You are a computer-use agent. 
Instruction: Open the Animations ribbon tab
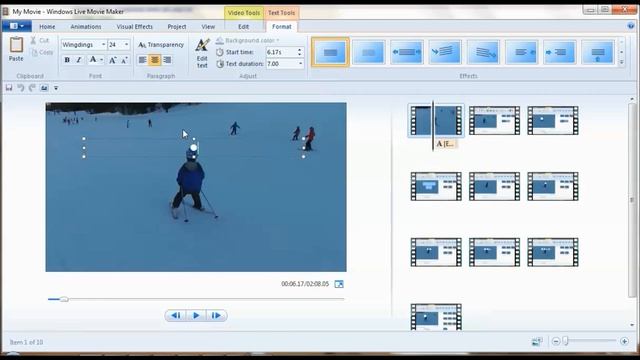coord(86,27)
